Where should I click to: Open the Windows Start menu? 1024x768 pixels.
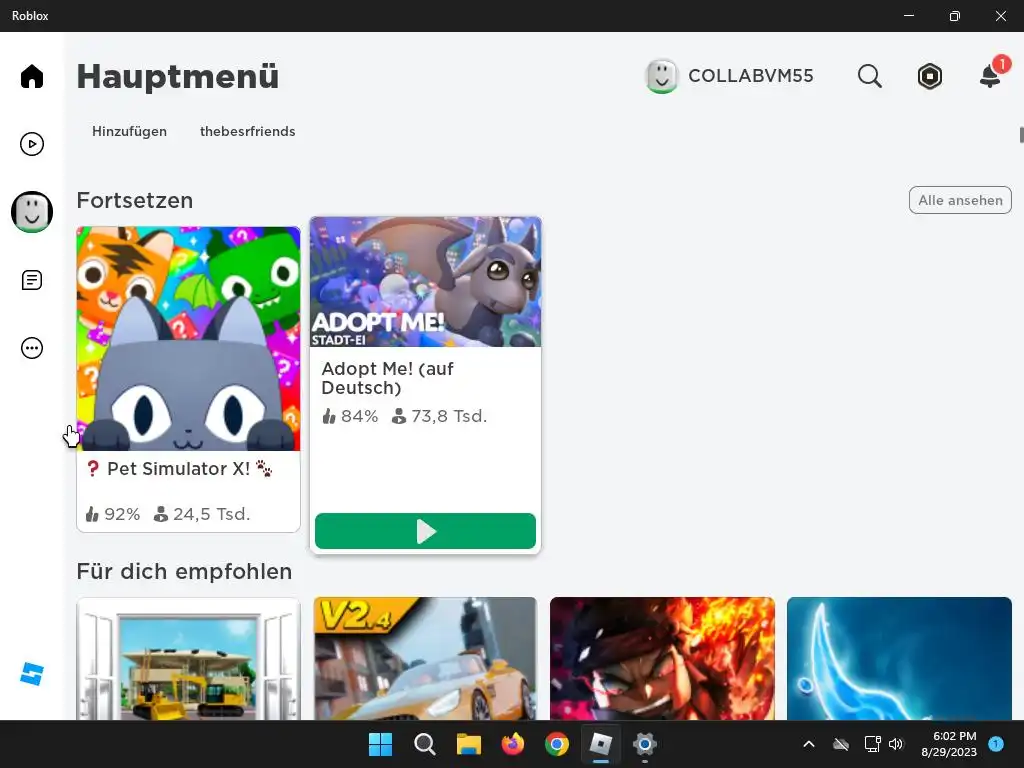point(380,744)
